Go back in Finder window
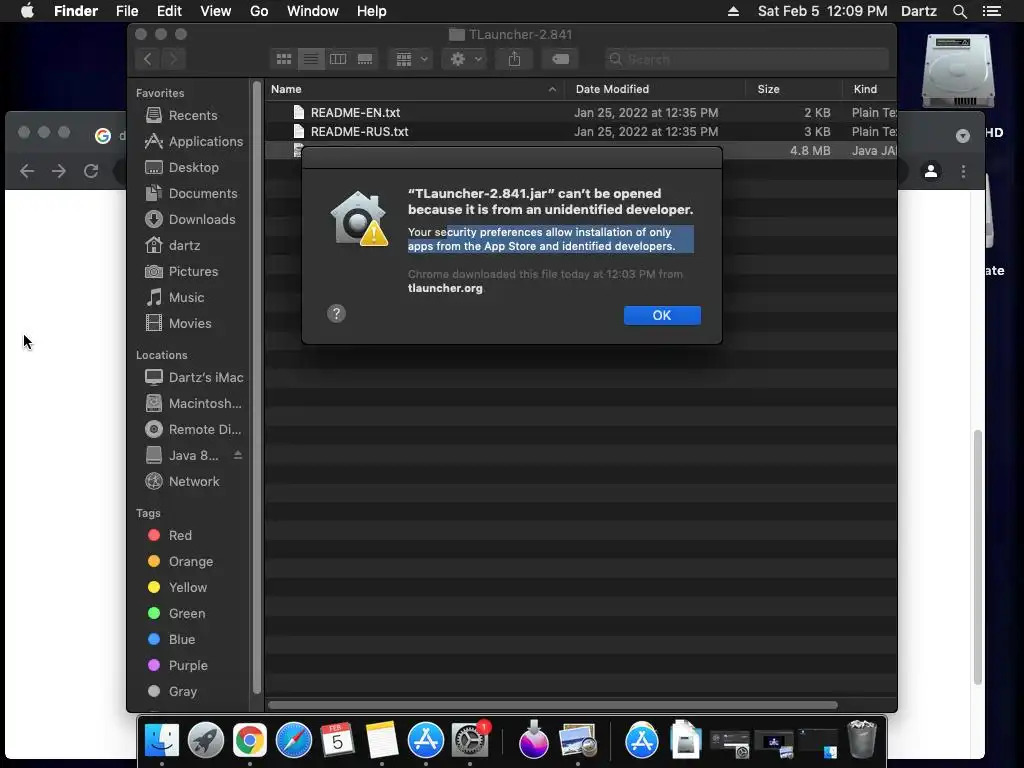1024x768 pixels. 148,59
